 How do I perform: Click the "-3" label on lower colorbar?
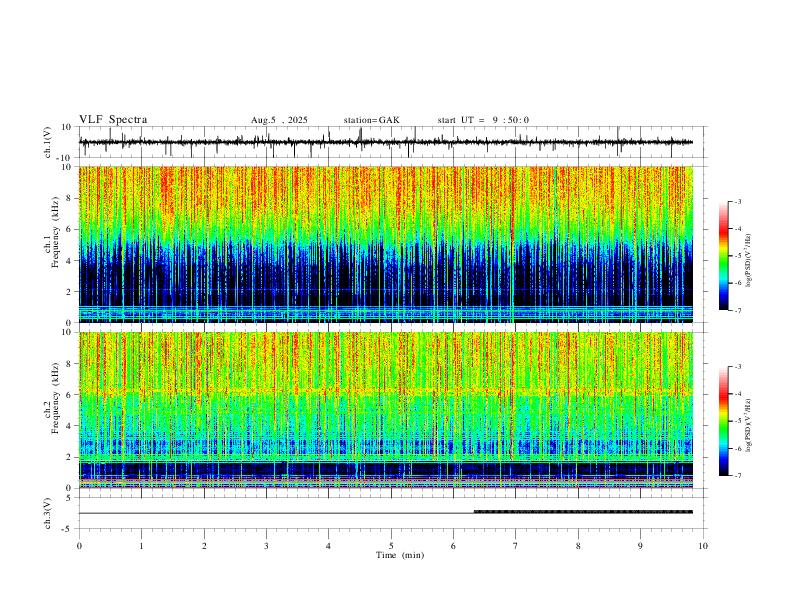[x=737, y=366]
